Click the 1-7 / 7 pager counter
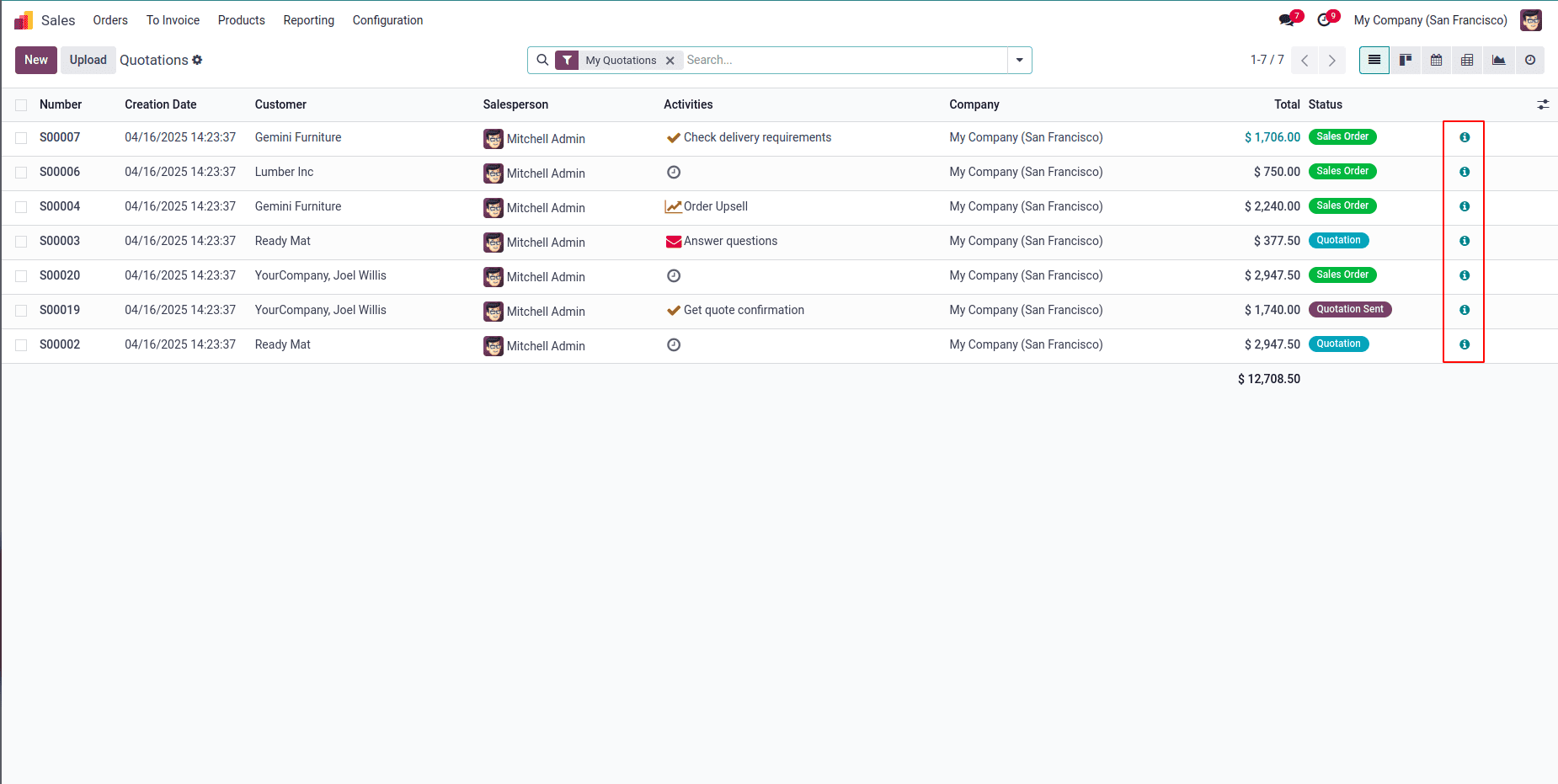The width and height of the screenshot is (1558, 784). tap(1267, 60)
